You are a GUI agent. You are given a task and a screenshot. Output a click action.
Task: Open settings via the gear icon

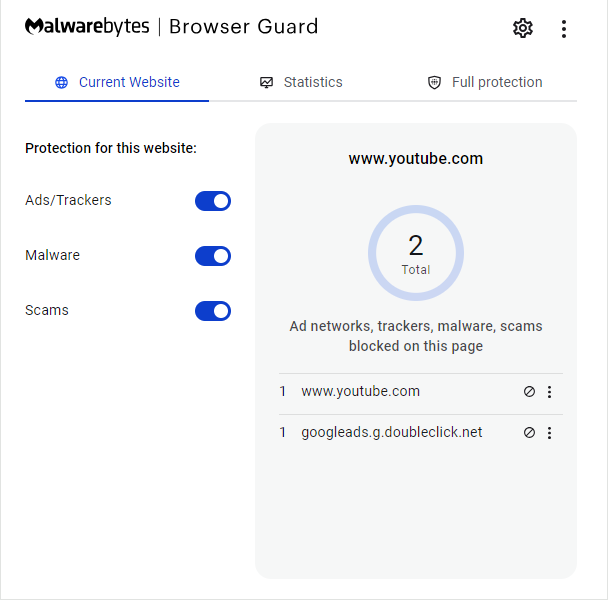(523, 28)
